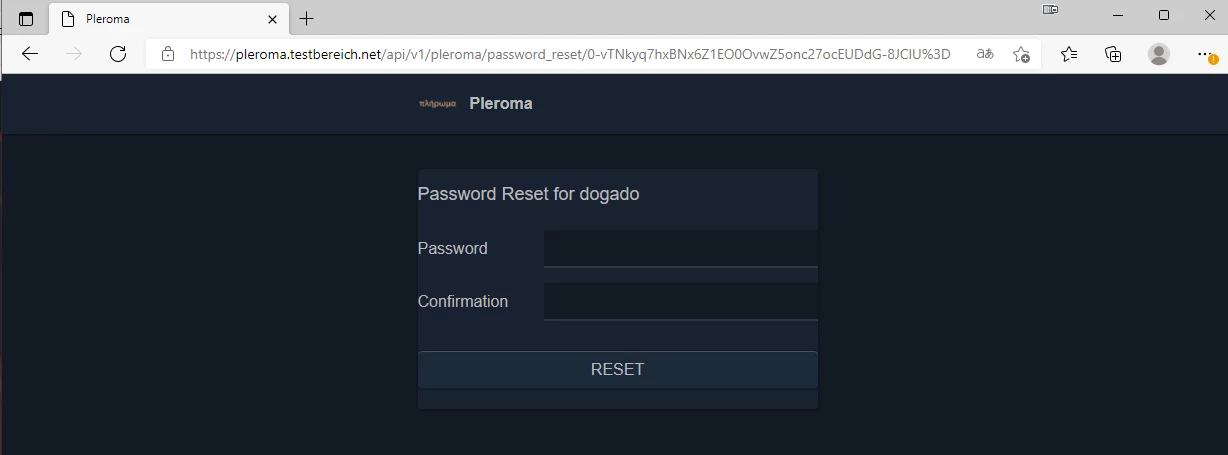The image size is (1228, 455).
Task: Click the site lock icon in address bar
Action: [168, 54]
